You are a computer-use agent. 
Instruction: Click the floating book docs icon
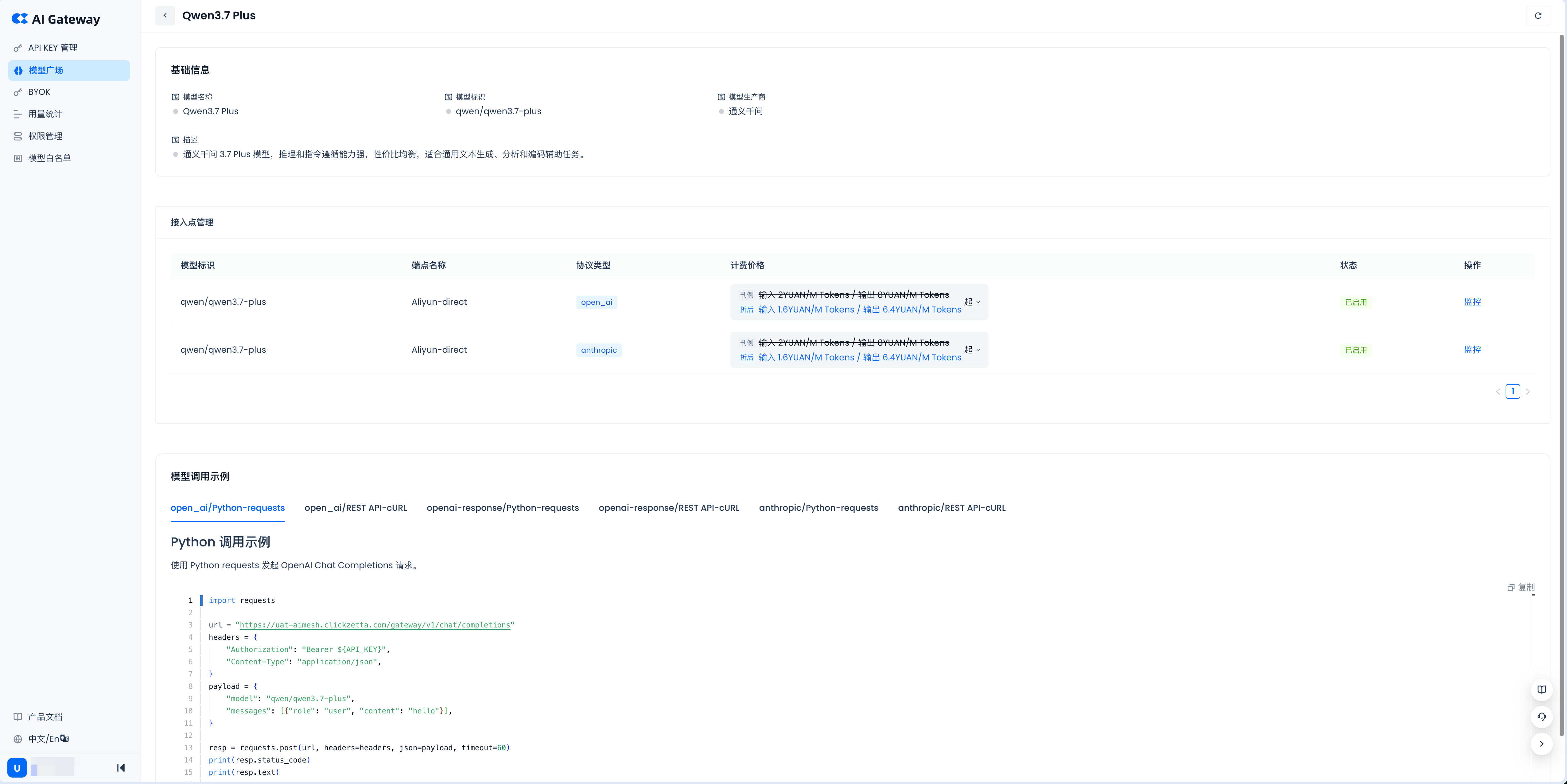coord(1542,690)
